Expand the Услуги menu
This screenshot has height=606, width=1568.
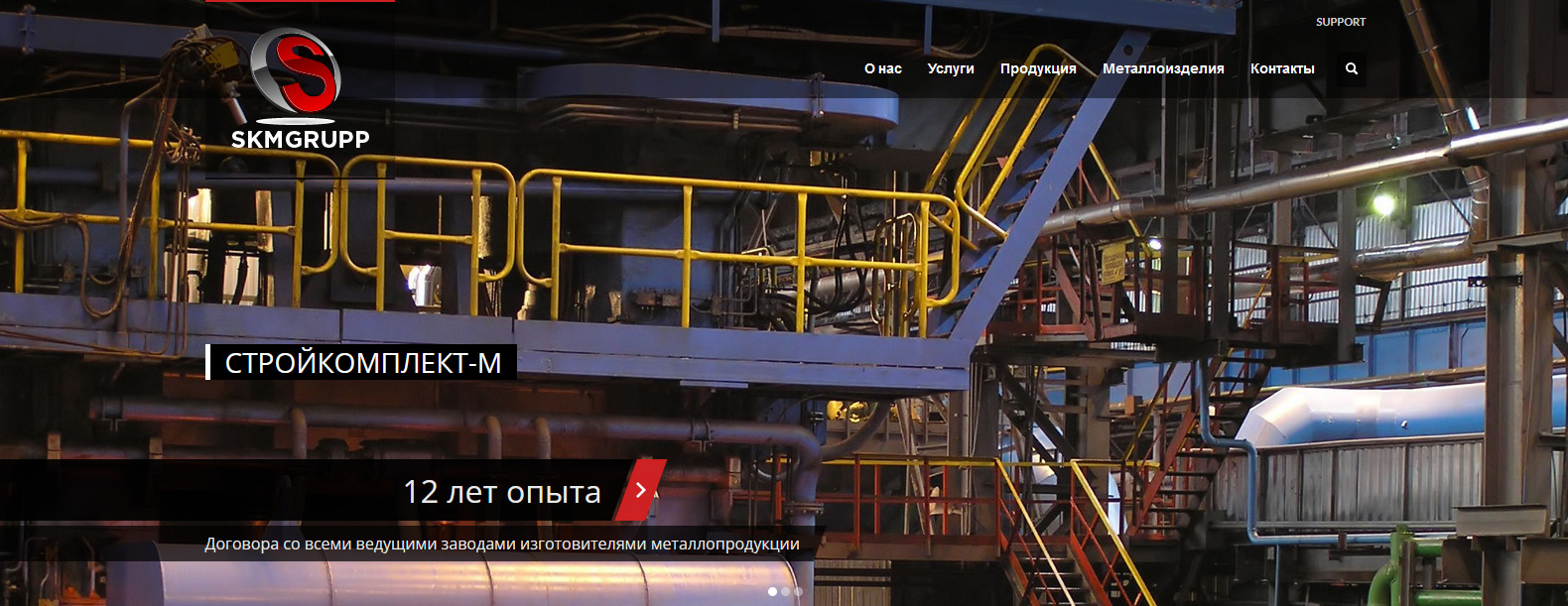click(950, 68)
